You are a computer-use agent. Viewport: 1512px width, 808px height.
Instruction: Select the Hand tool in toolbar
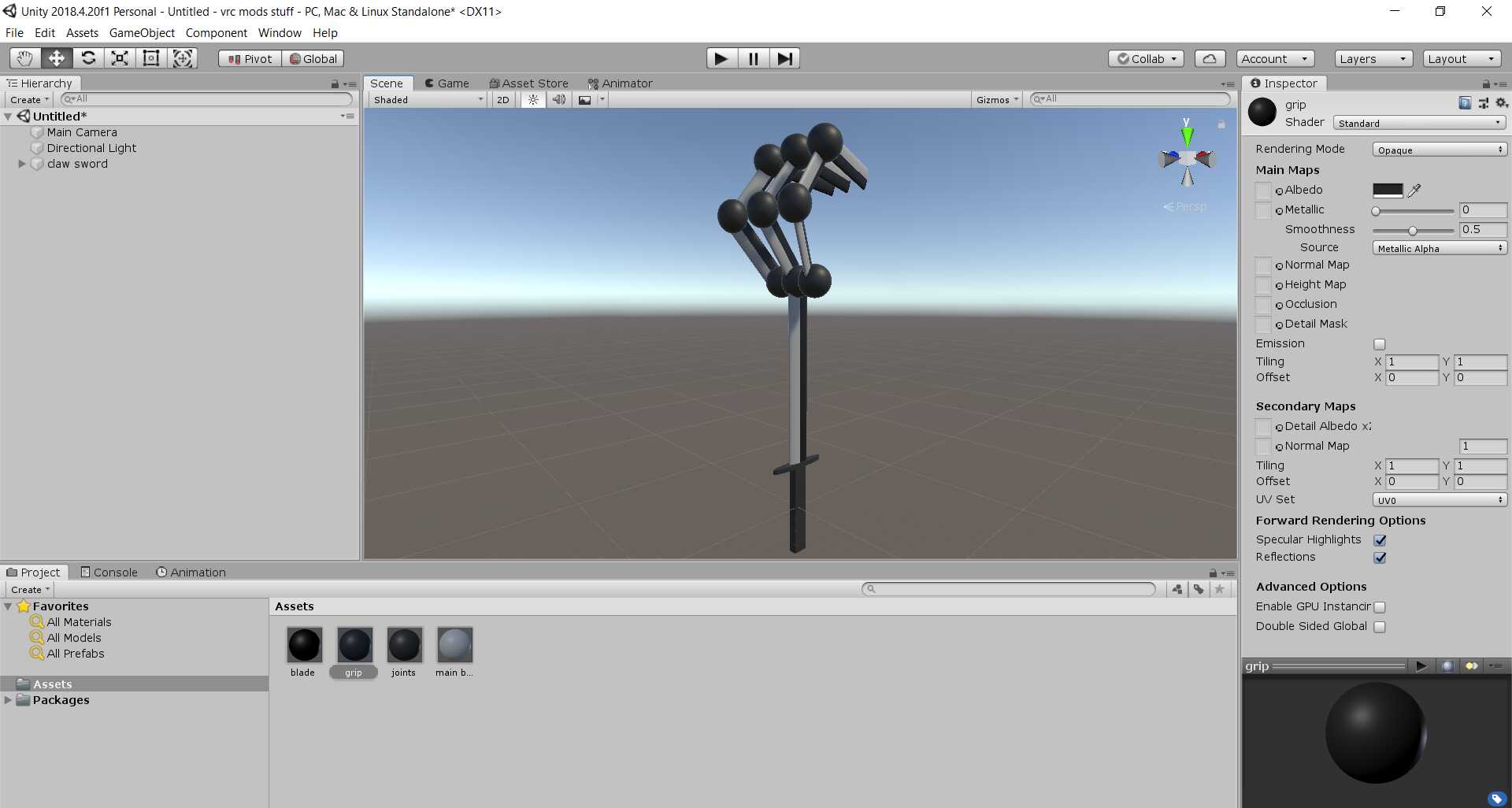24,58
